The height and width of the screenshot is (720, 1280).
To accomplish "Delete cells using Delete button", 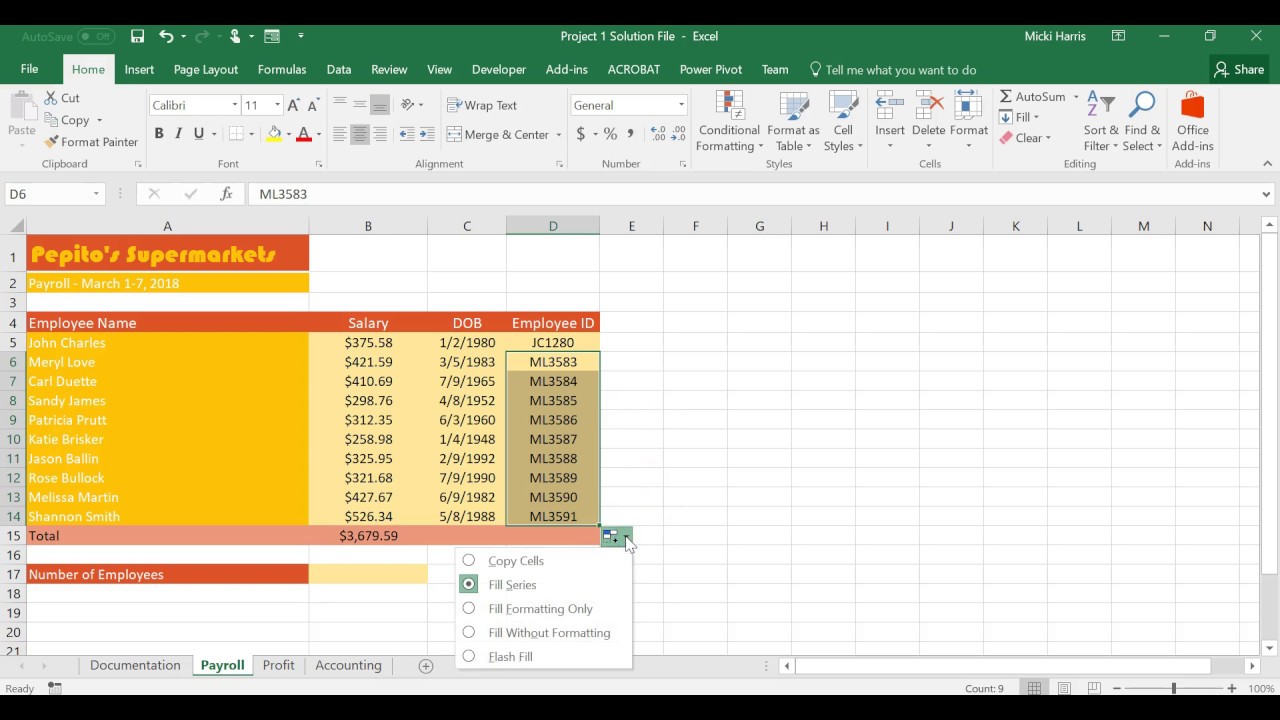I will (x=928, y=121).
